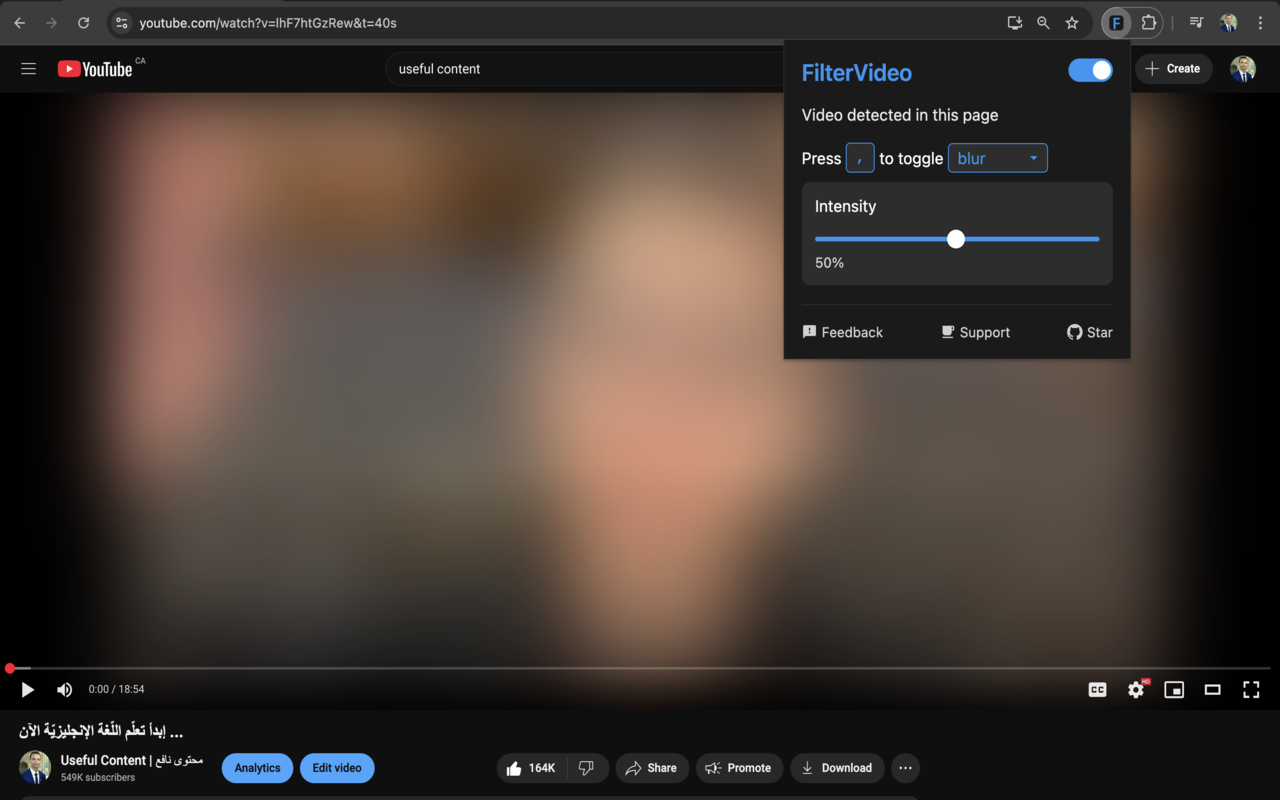This screenshot has height=800, width=1280.
Task: Mute the video with the volume icon
Action: pos(64,689)
